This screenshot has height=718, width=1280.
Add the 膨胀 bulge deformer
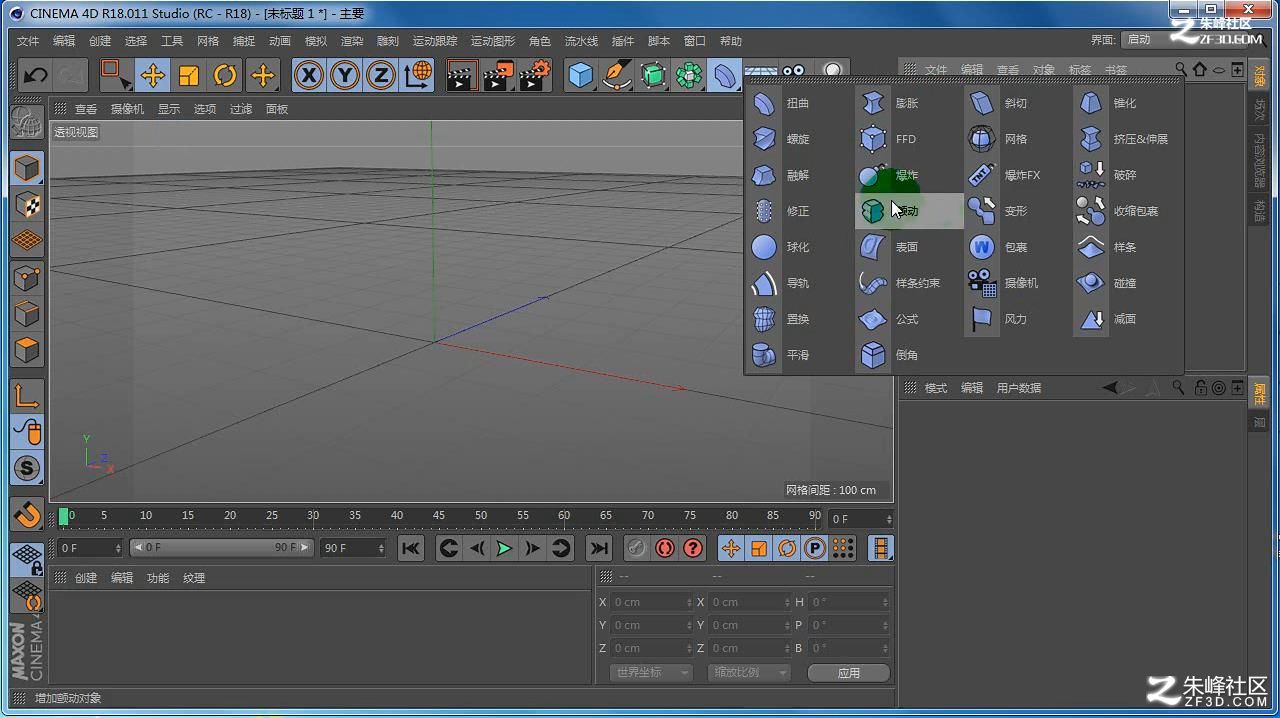pyautogui.click(x=892, y=103)
